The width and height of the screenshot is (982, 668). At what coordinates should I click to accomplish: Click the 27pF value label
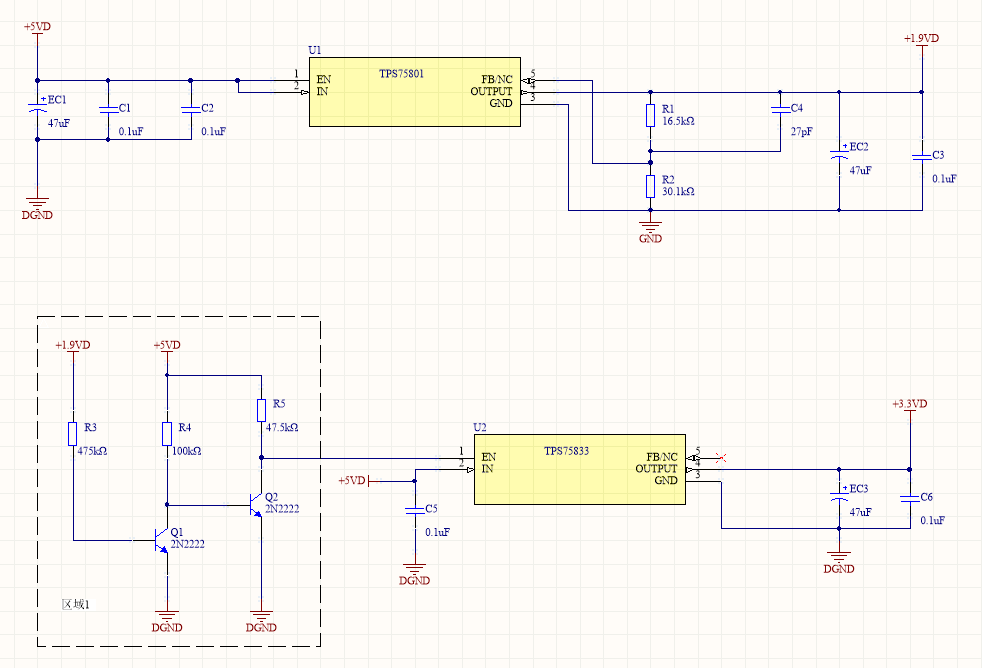[x=802, y=132]
